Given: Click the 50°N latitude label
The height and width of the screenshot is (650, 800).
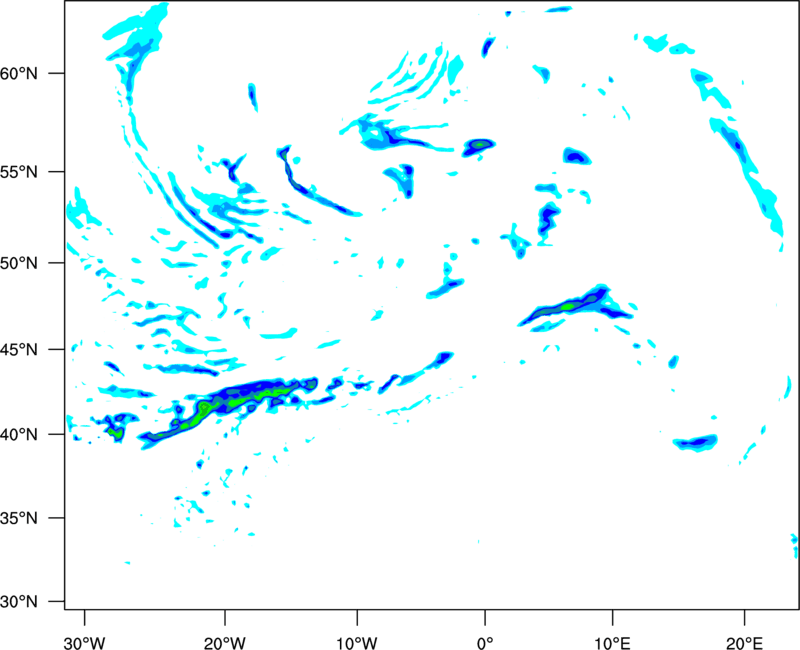Looking at the screenshot, I should click(19, 263).
